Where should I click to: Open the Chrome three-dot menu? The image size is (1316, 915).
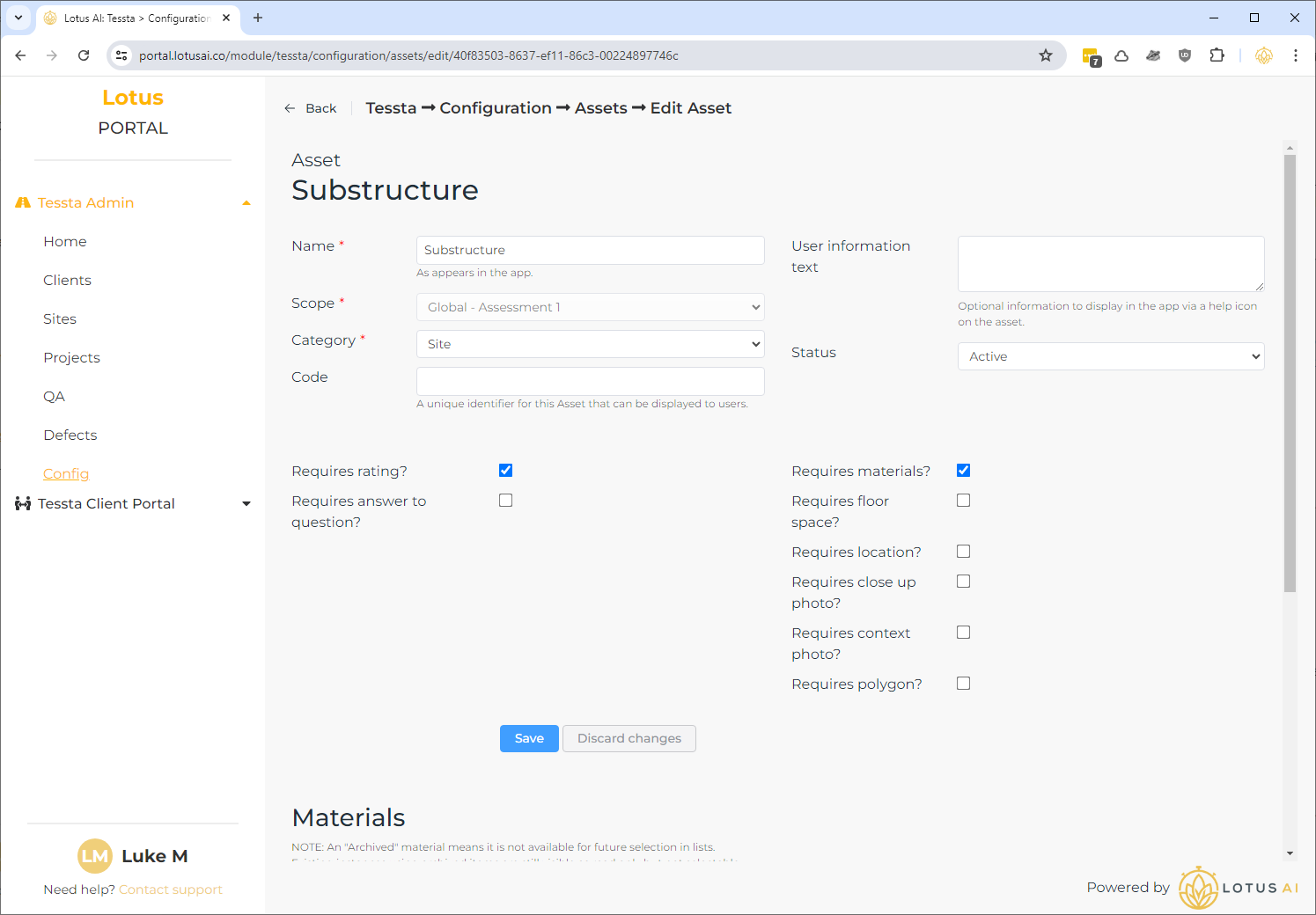click(x=1295, y=55)
